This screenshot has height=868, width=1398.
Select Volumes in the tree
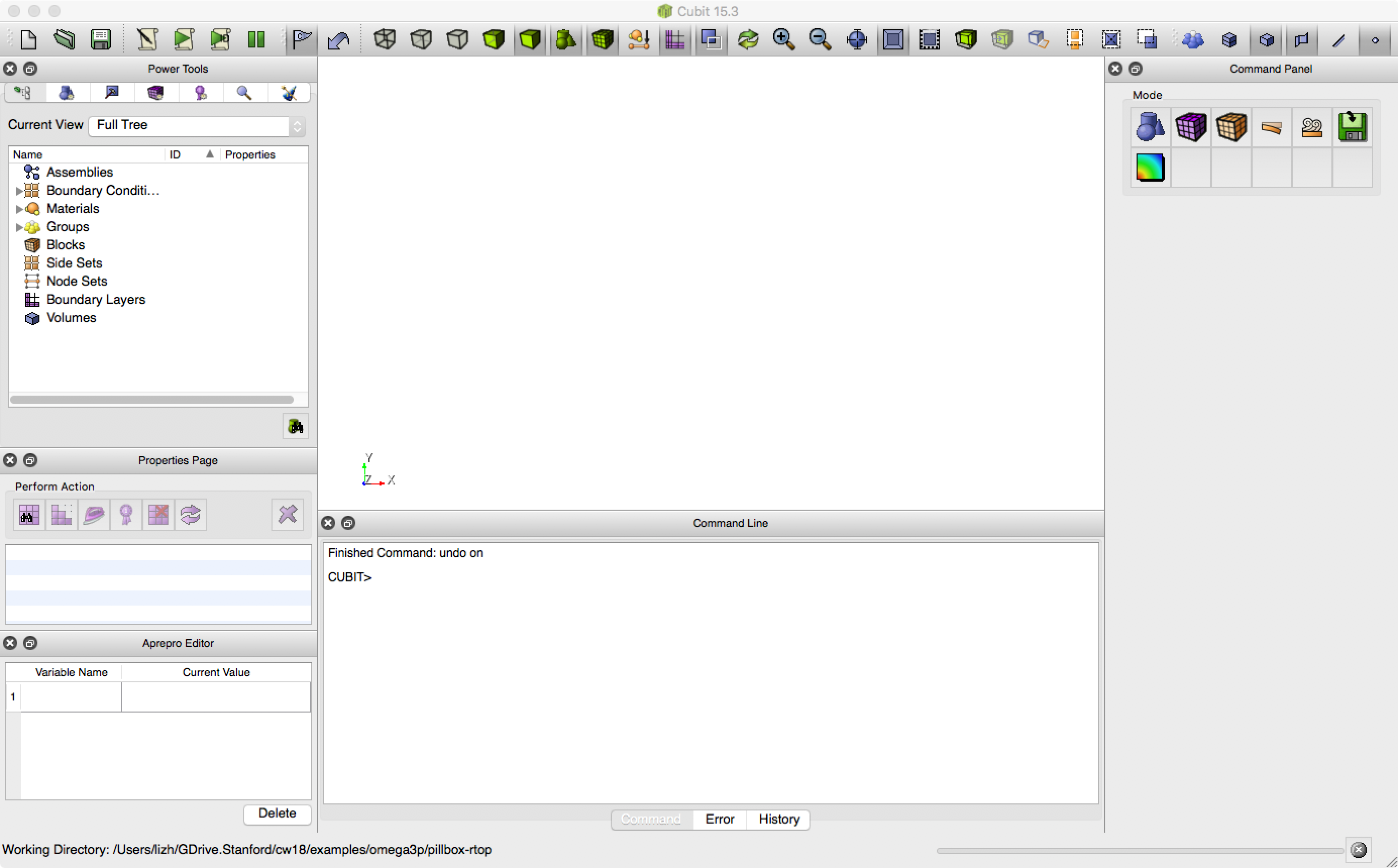[71, 317]
